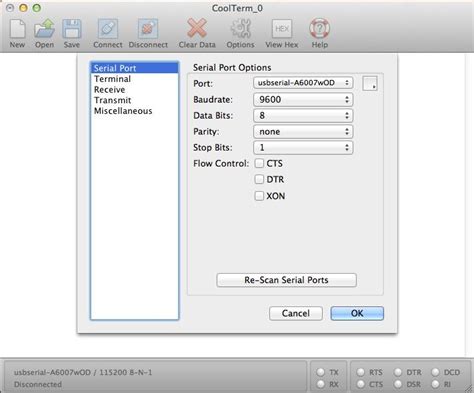Click the RI status indicator
The width and height of the screenshot is (474, 393).
click(x=435, y=384)
